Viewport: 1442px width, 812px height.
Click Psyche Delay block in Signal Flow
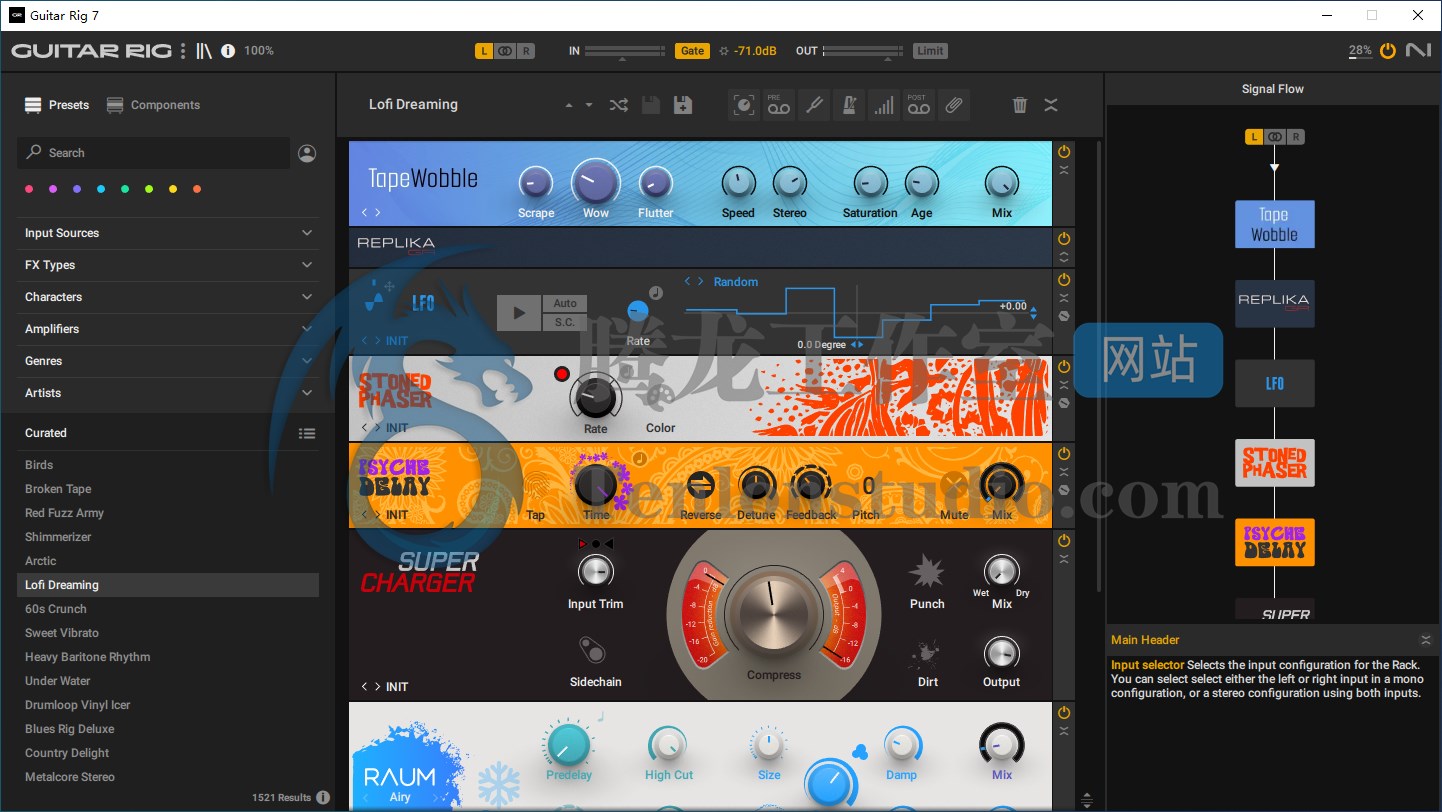click(x=1274, y=542)
